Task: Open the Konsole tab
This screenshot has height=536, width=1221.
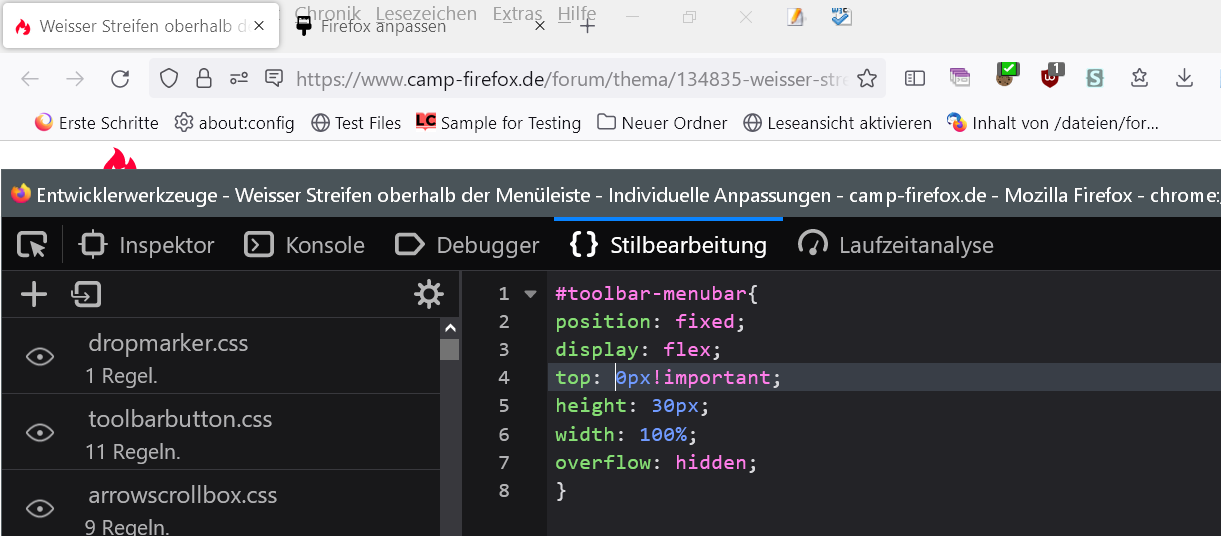Action: 305,245
